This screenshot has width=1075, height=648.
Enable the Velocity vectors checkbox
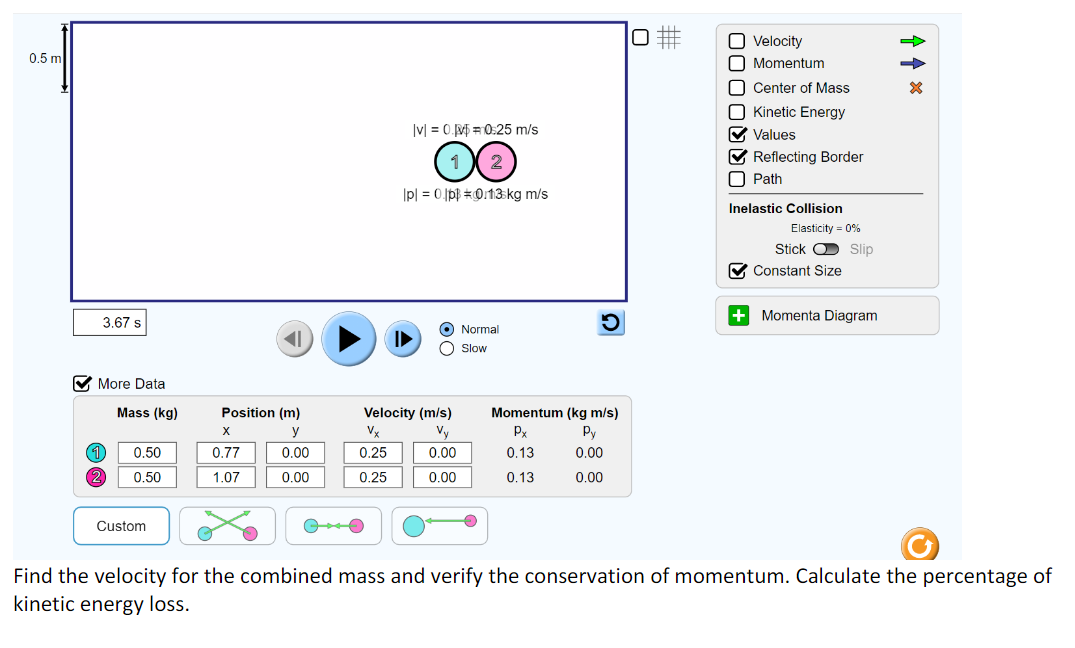[x=738, y=41]
